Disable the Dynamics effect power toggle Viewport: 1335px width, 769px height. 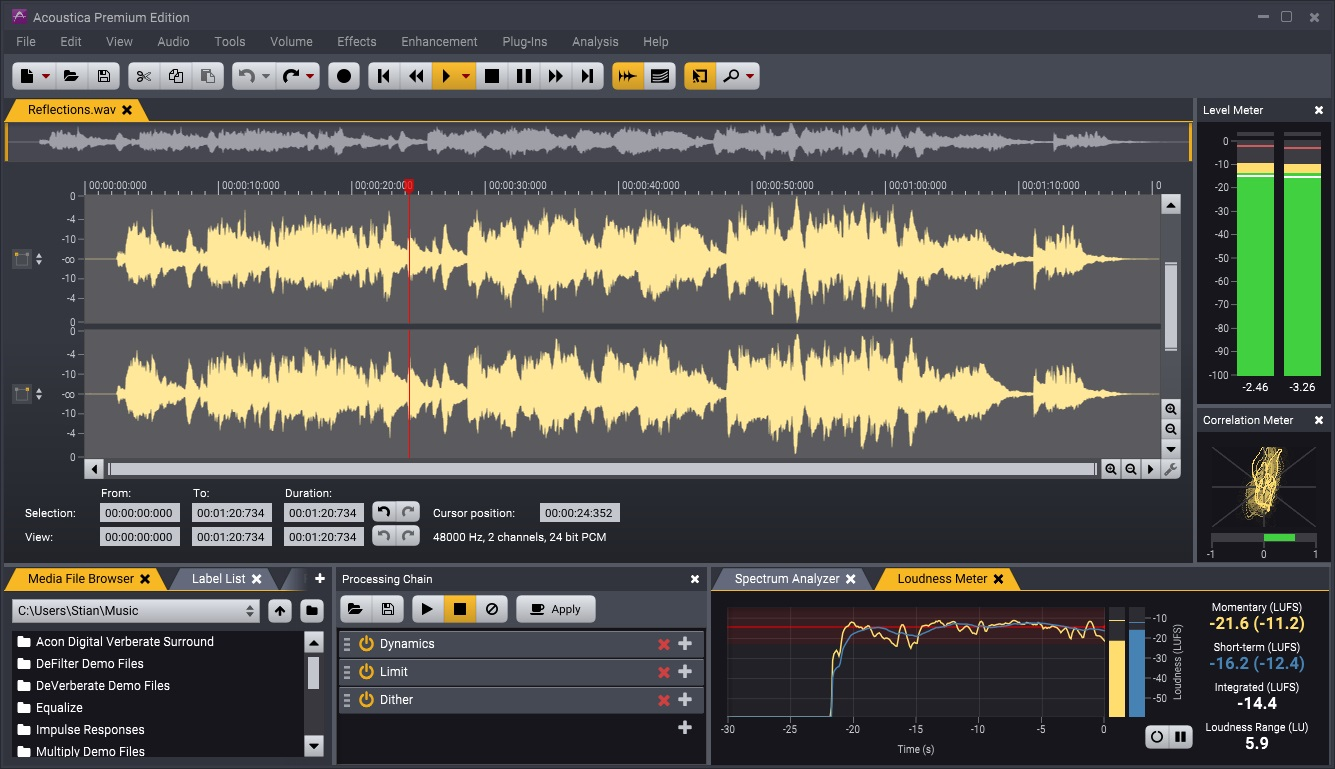pos(365,644)
